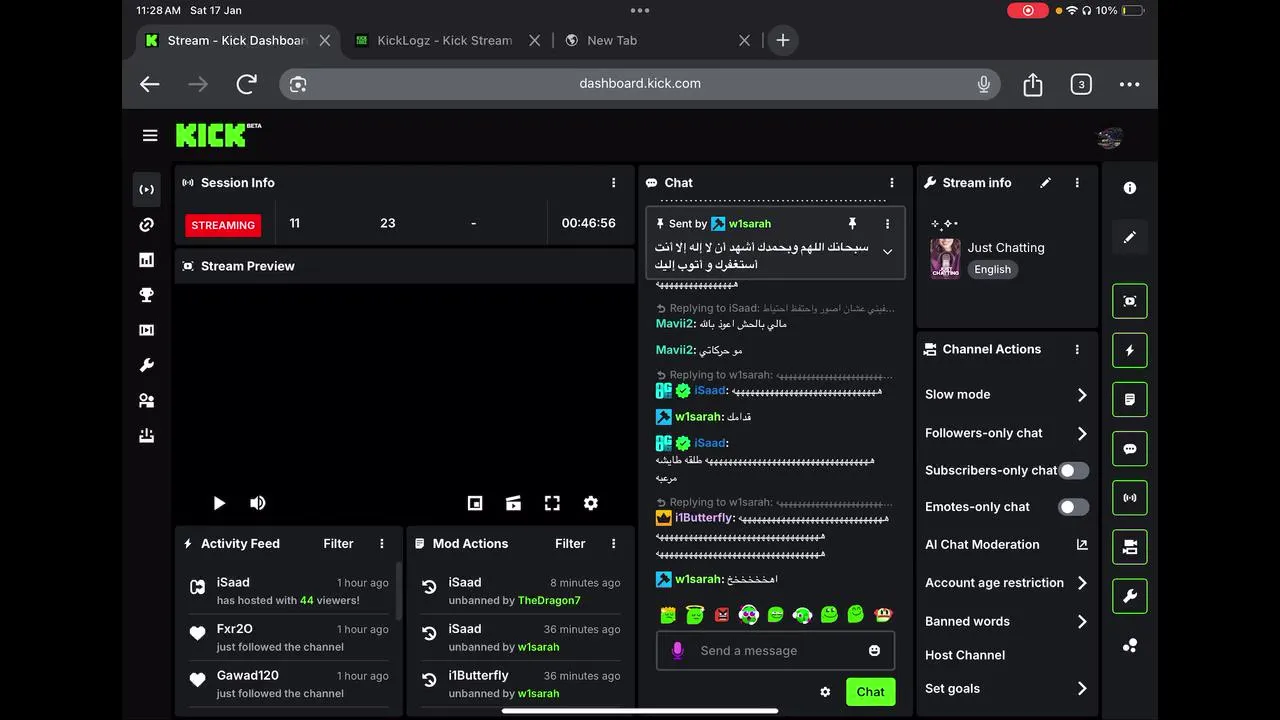1280x720 pixels.
Task: Toggle Emotes-only chat switch
Action: 1074,507
